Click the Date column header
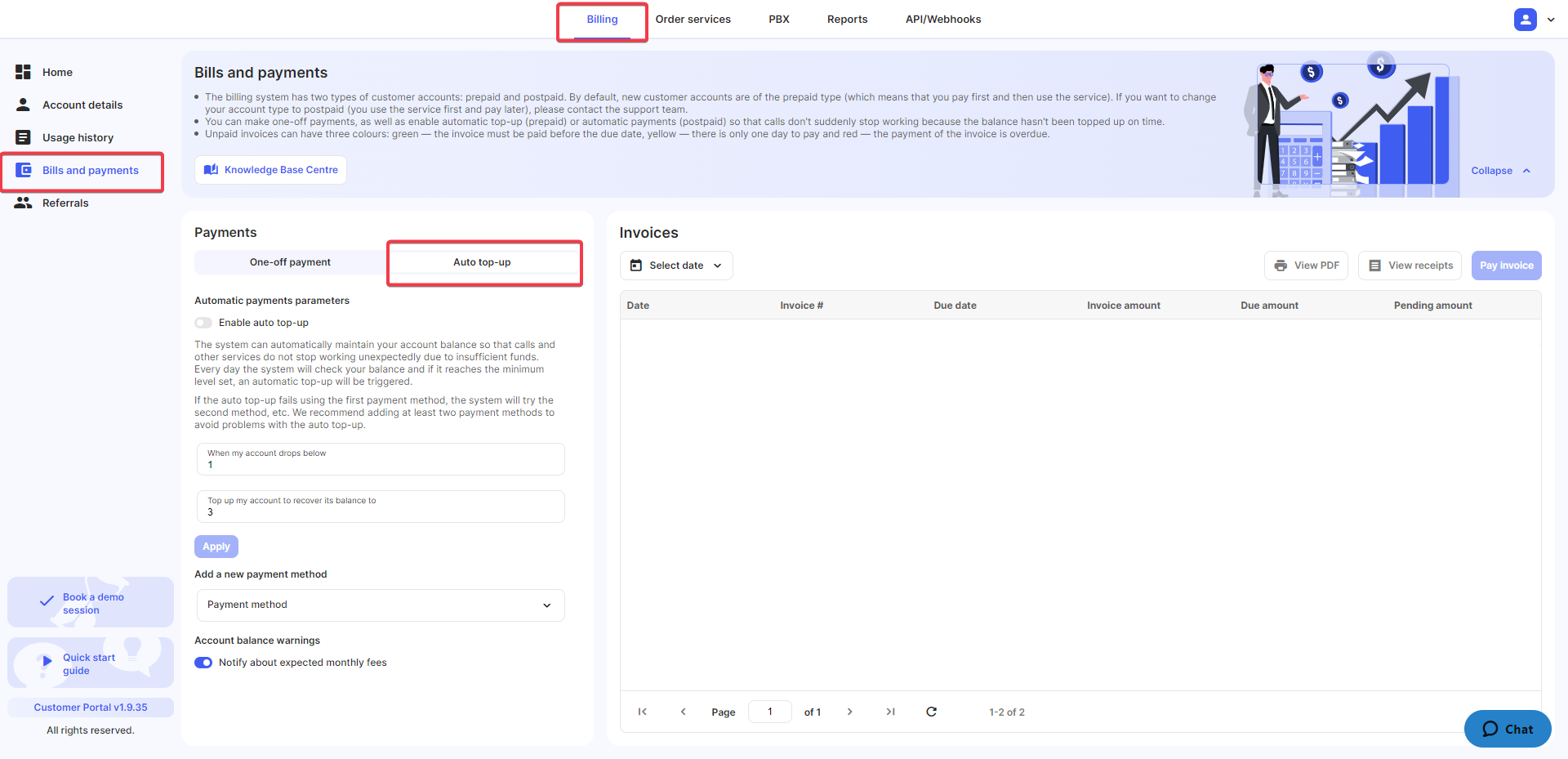This screenshot has height=759, width=1568. tap(638, 306)
